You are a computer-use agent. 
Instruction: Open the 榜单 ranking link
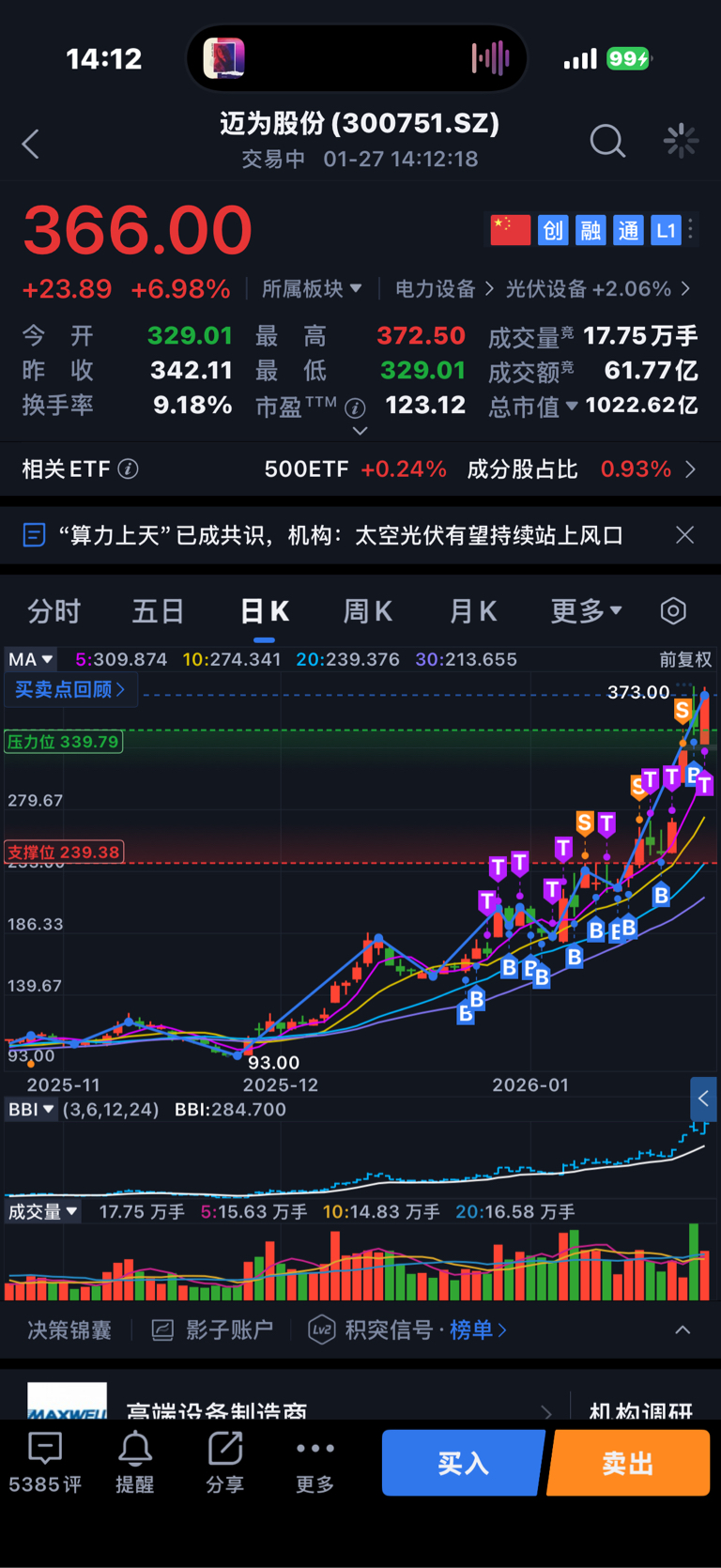click(x=478, y=1330)
